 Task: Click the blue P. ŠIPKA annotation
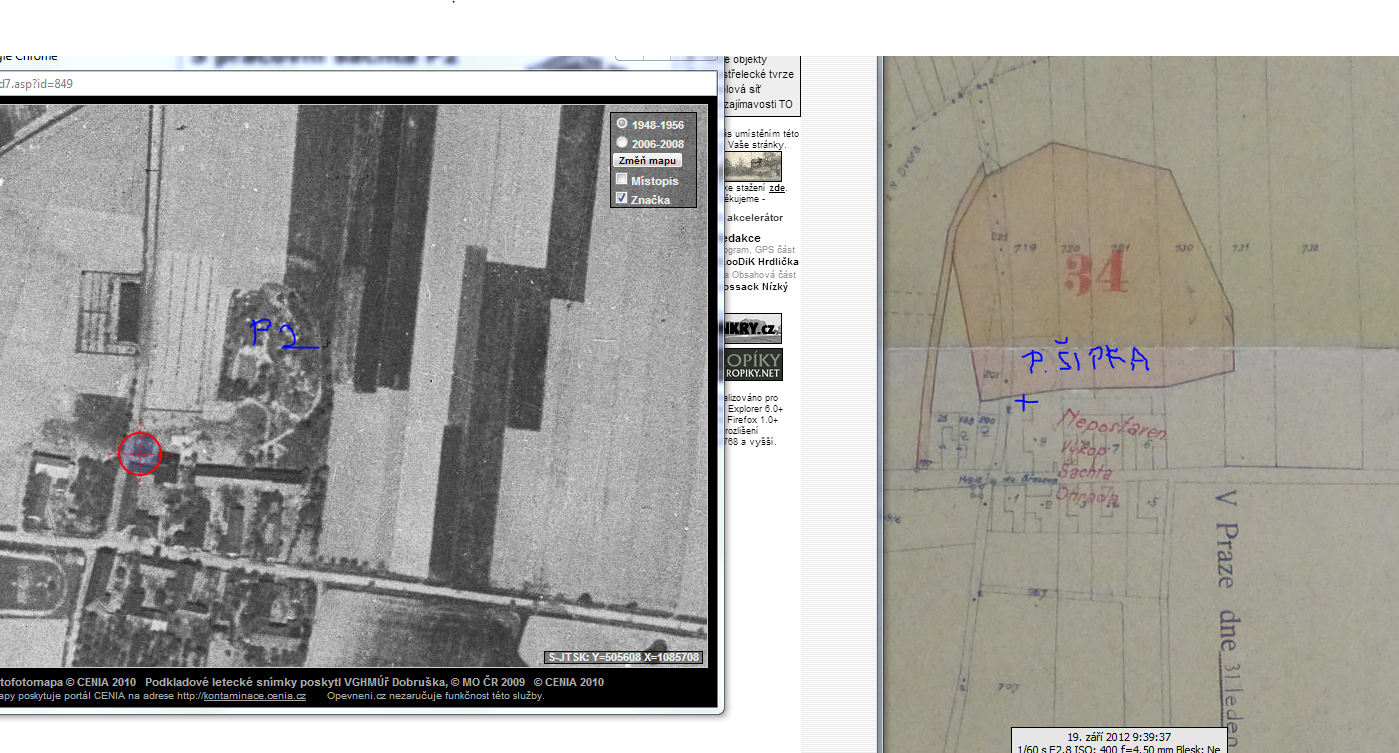(1084, 362)
